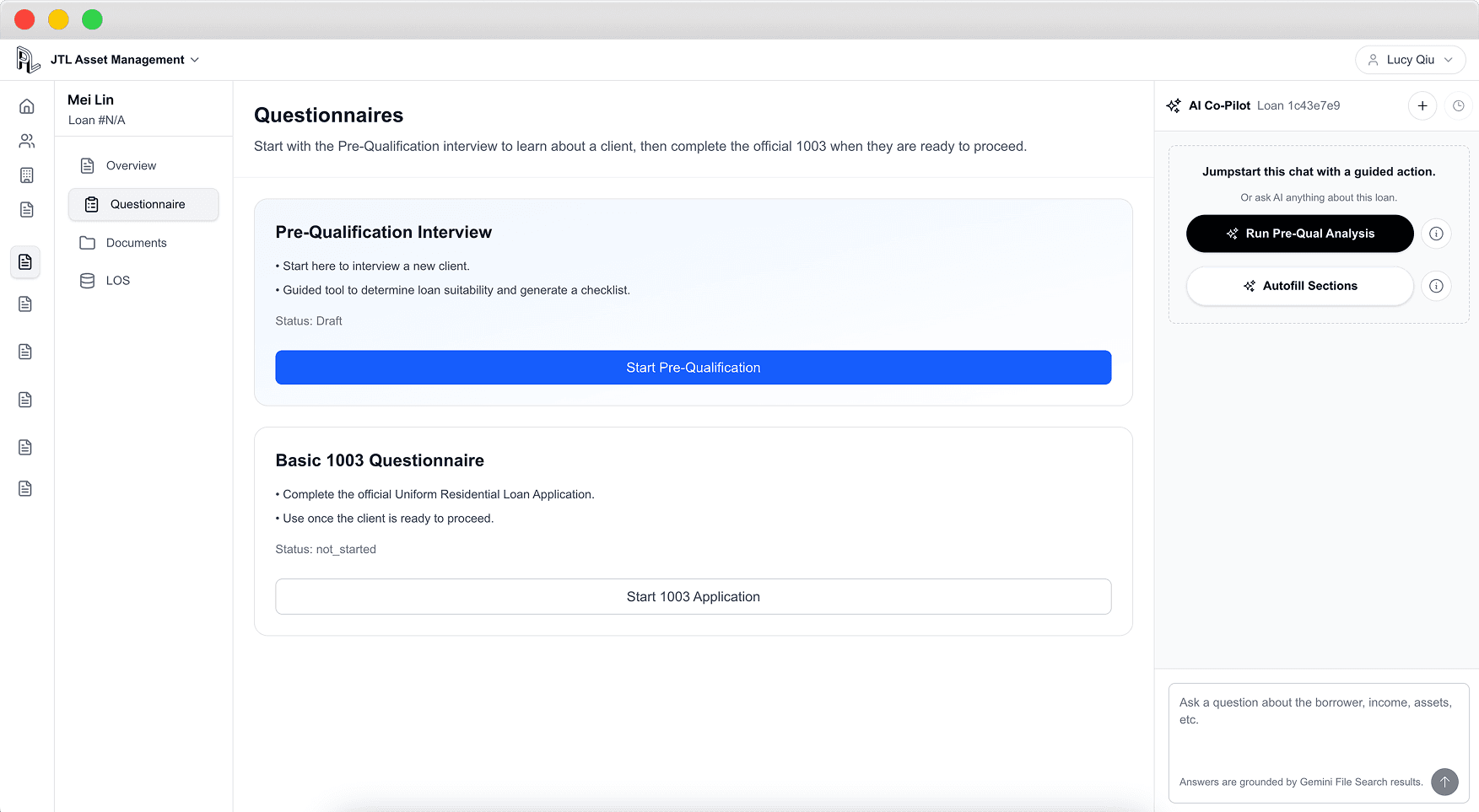This screenshot has width=1479, height=812.
Task: Open chat history via the clock icon
Action: 1459,105
